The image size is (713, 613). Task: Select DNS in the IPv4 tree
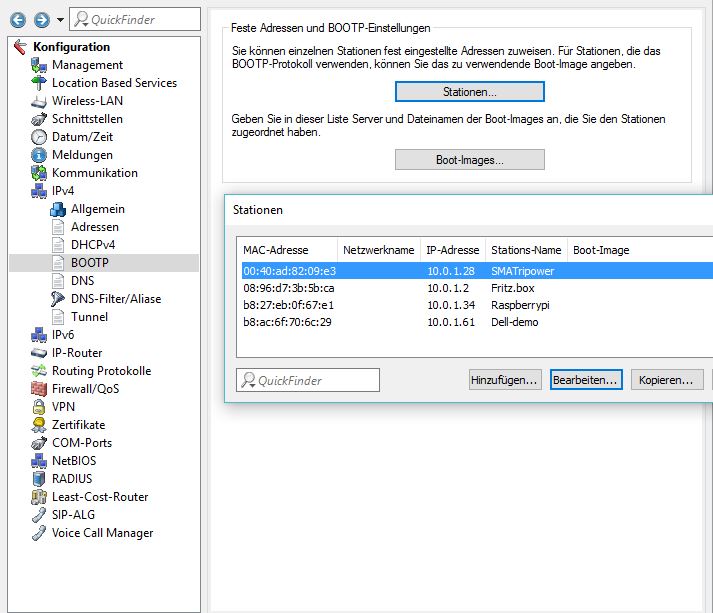coord(82,281)
